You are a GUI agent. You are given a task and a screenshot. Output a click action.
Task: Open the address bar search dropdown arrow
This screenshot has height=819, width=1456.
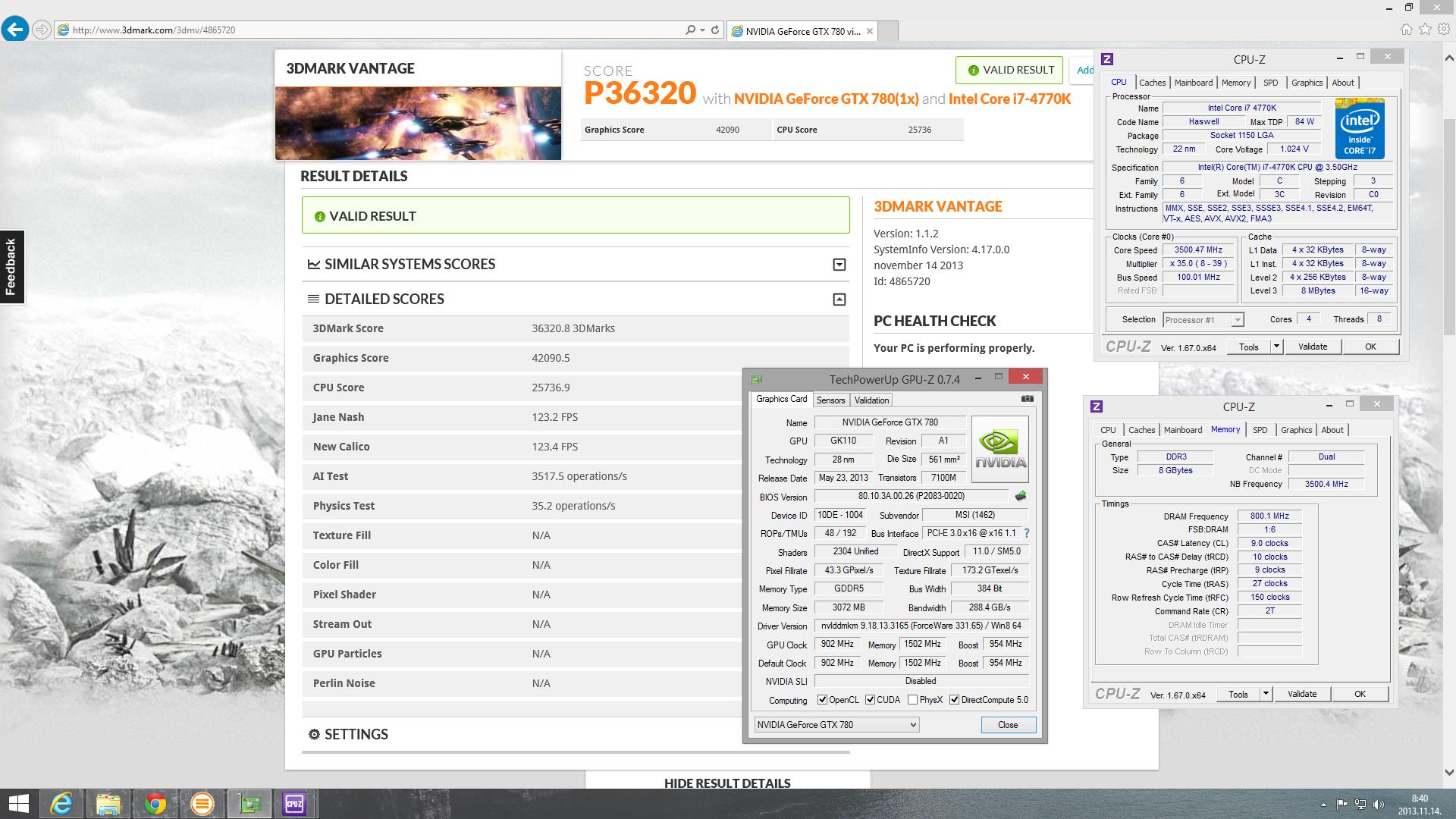[x=703, y=30]
